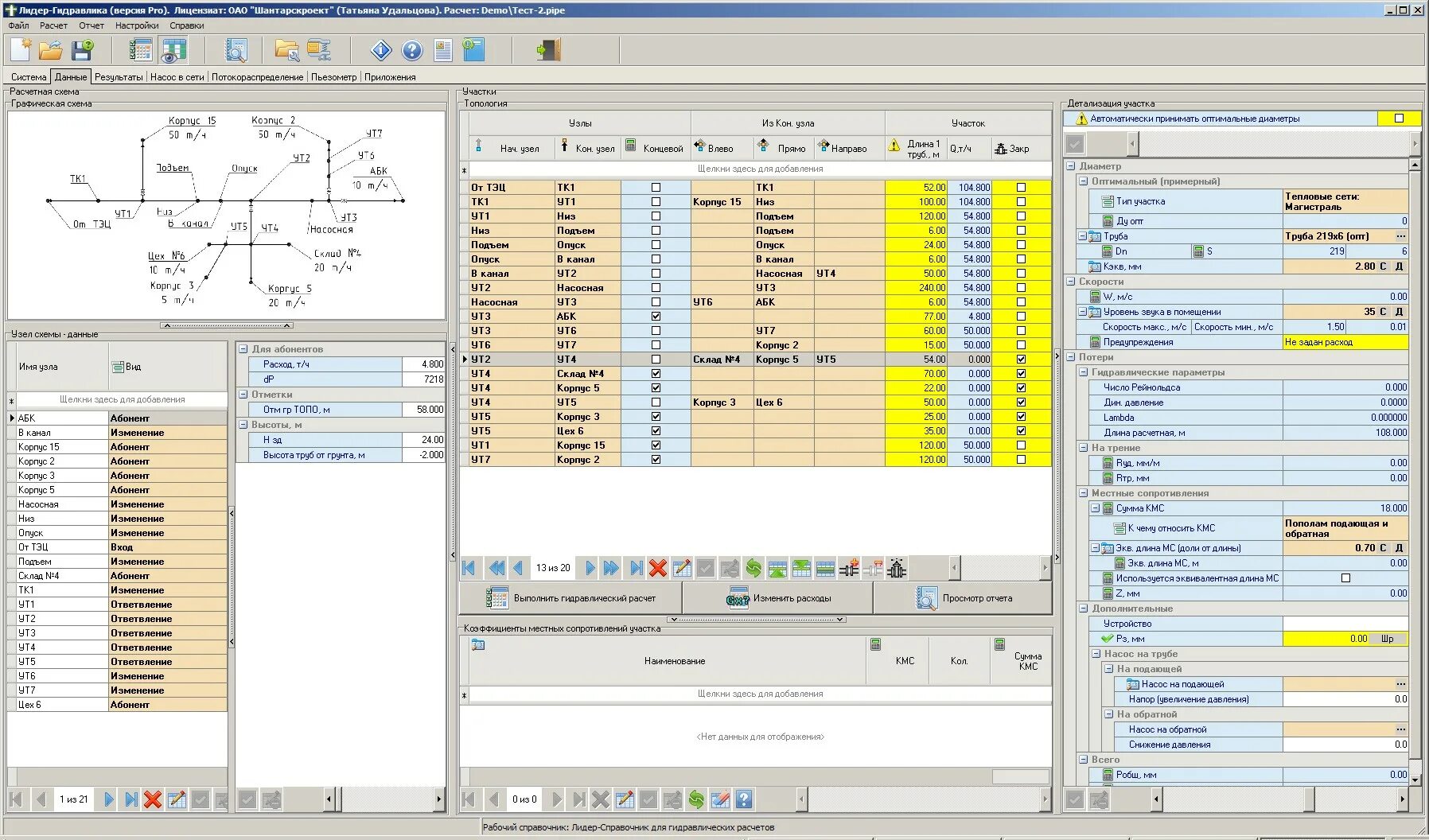Enable the equivalent length МС checkbox

click(x=1345, y=578)
